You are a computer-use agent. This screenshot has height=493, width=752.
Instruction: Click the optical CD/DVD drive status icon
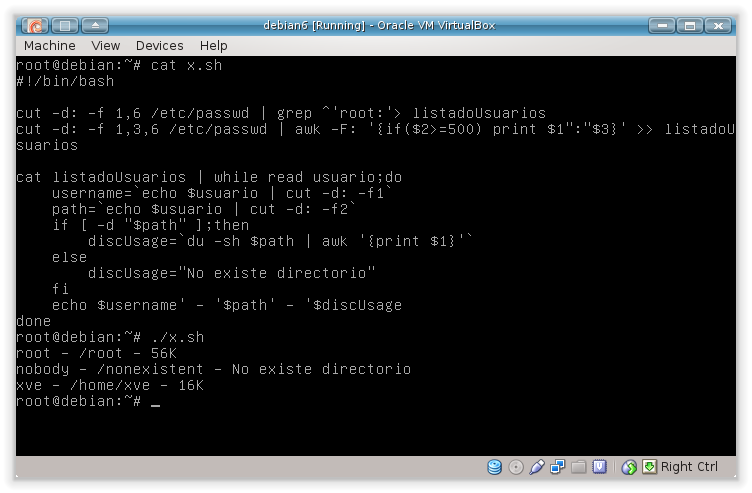coord(516,467)
